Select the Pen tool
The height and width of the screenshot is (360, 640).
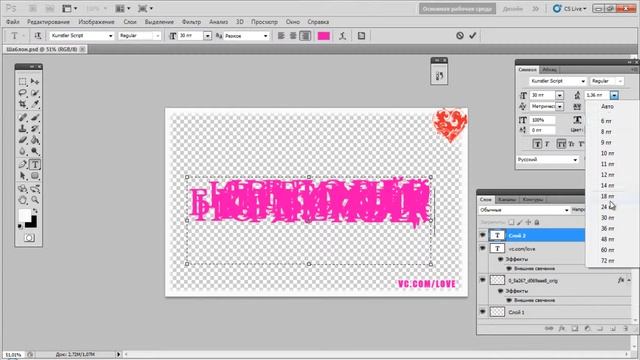click(22, 165)
